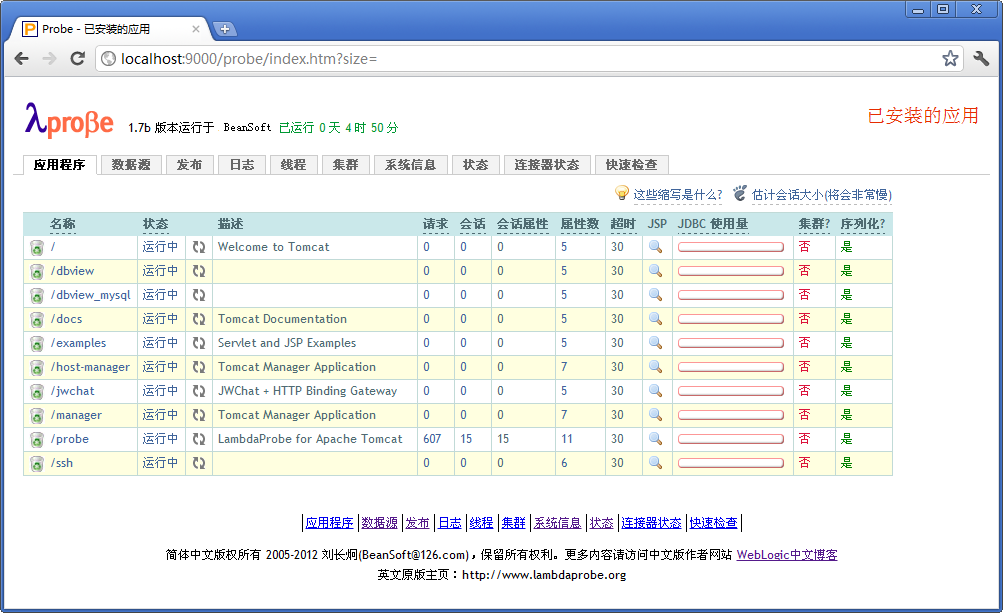The width and height of the screenshot is (1003, 613).
Task: Open JSP magnifier icon for /jwchat
Action: point(656,391)
